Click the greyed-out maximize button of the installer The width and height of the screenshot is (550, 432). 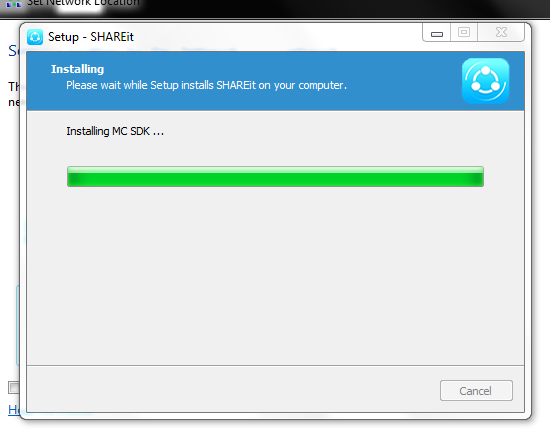click(x=464, y=33)
